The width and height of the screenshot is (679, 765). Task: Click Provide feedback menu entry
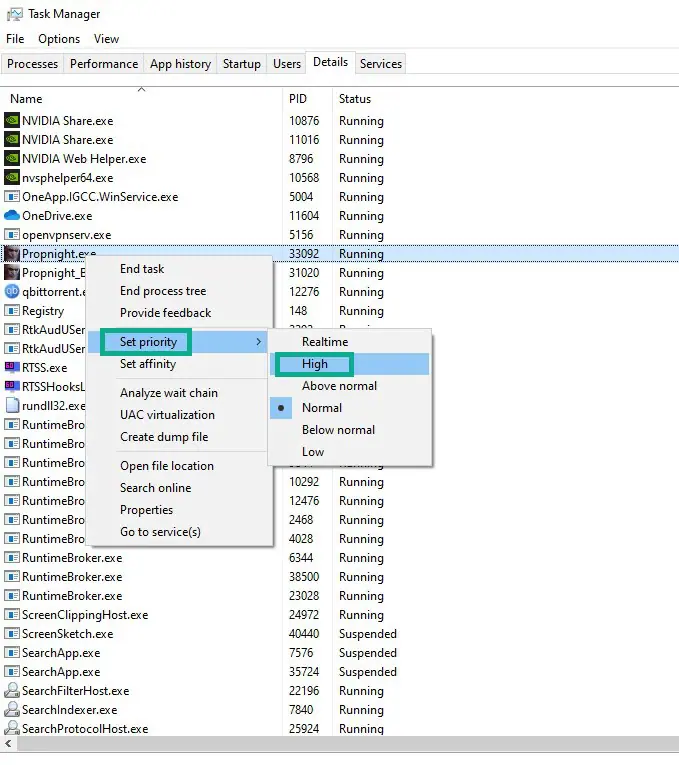point(179,313)
